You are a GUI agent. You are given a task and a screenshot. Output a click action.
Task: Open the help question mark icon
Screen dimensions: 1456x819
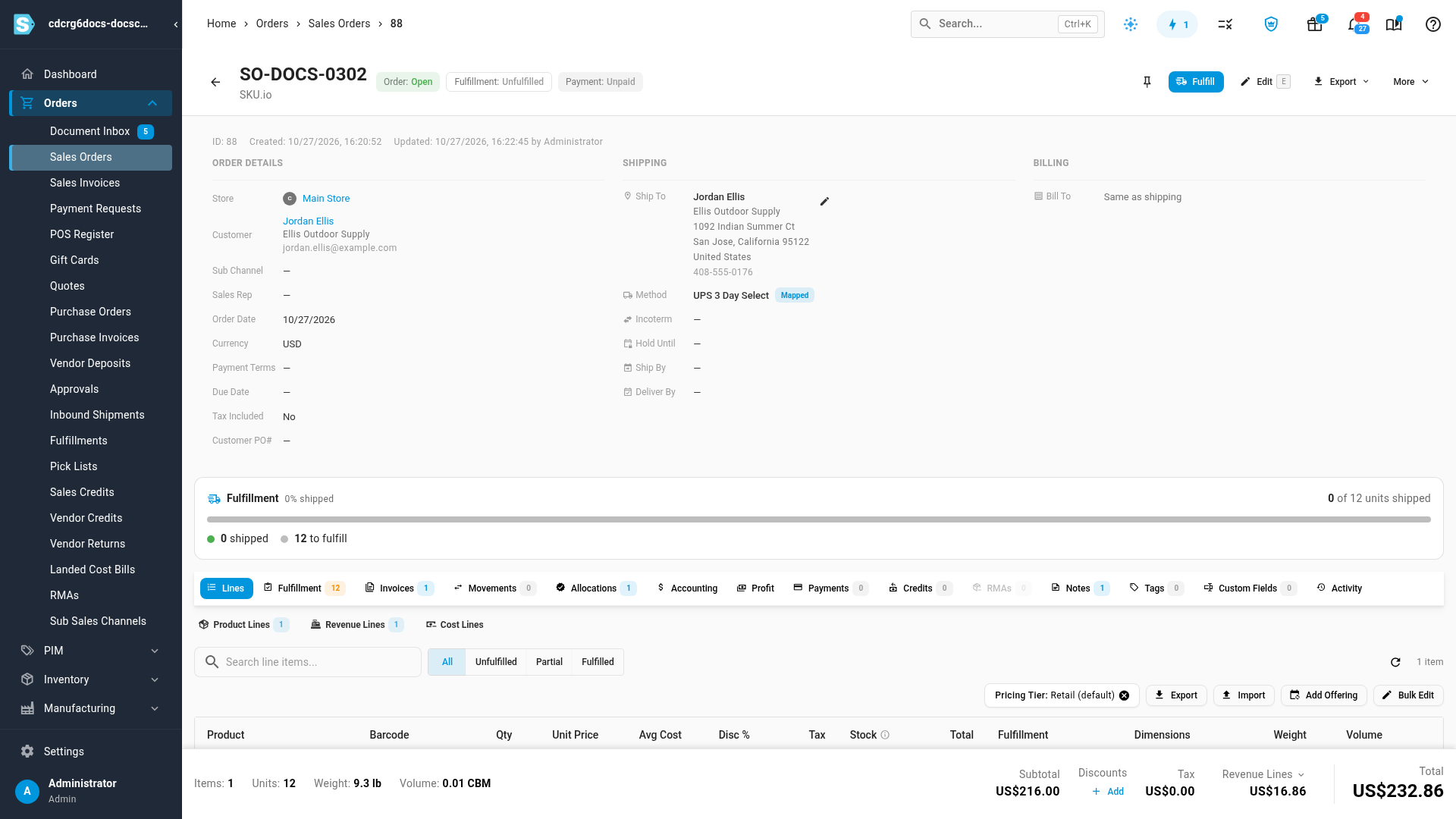(1432, 24)
